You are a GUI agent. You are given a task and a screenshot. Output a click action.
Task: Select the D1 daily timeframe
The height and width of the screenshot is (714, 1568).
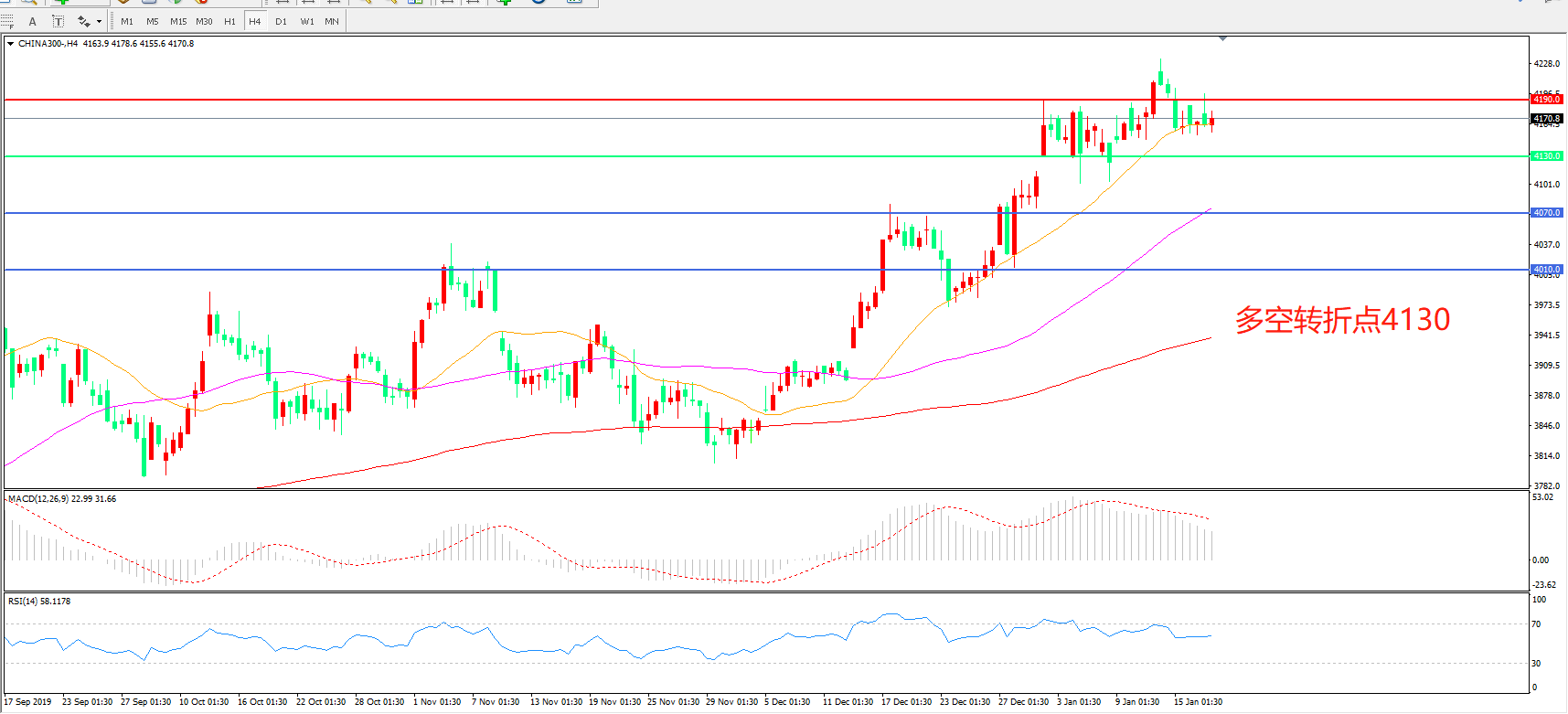coord(281,21)
